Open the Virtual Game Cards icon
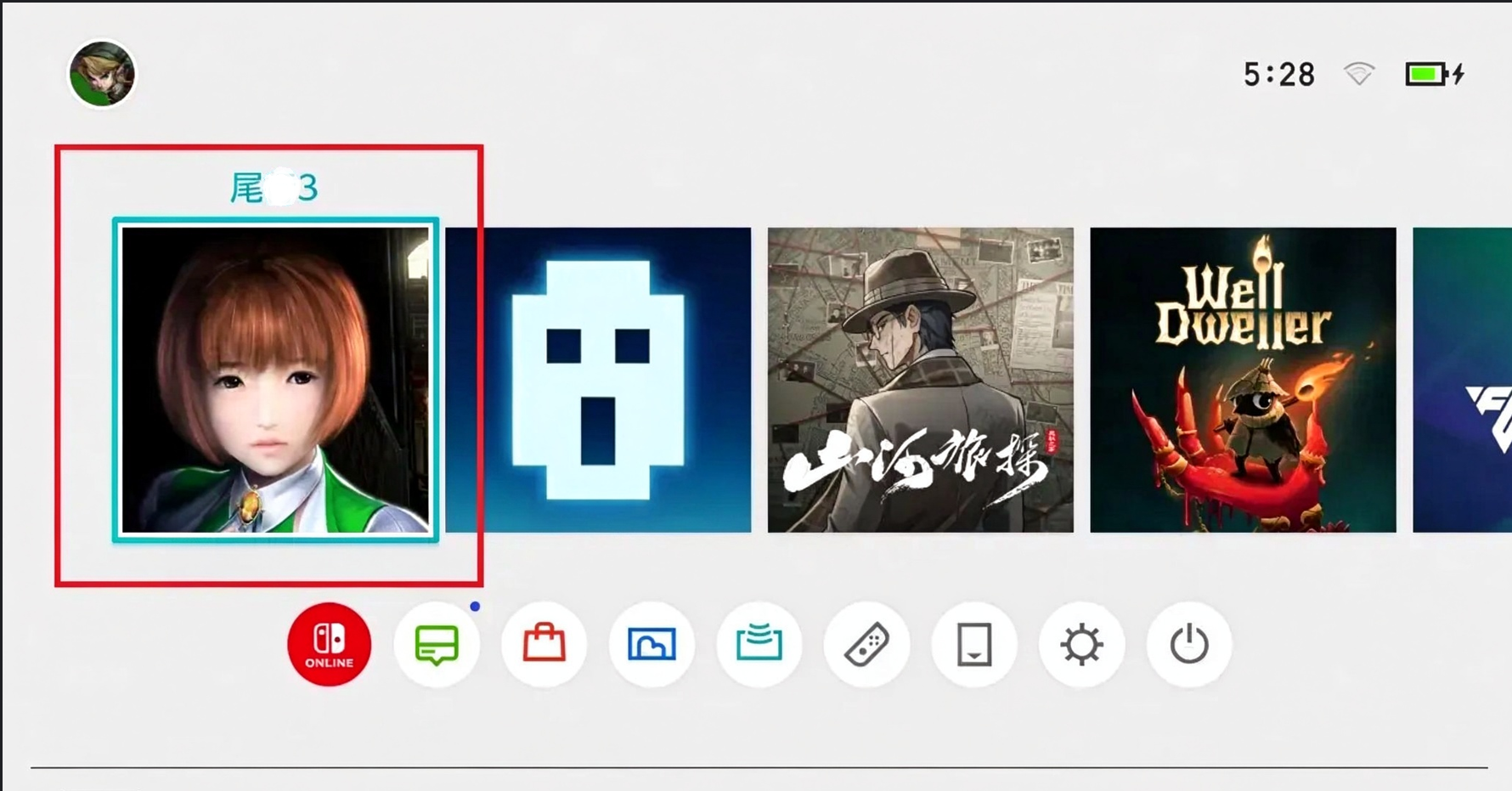Image resolution: width=1512 pixels, height=791 pixels. [x=974, y=644]
